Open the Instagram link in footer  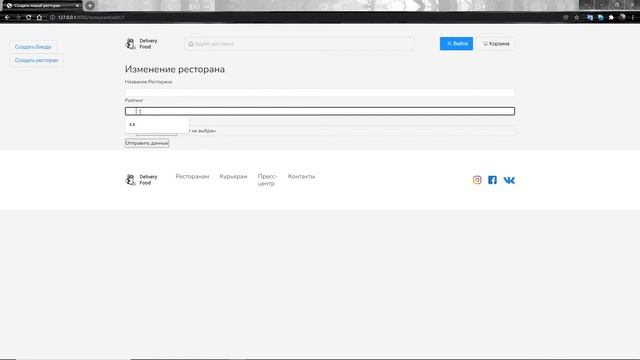477,180
